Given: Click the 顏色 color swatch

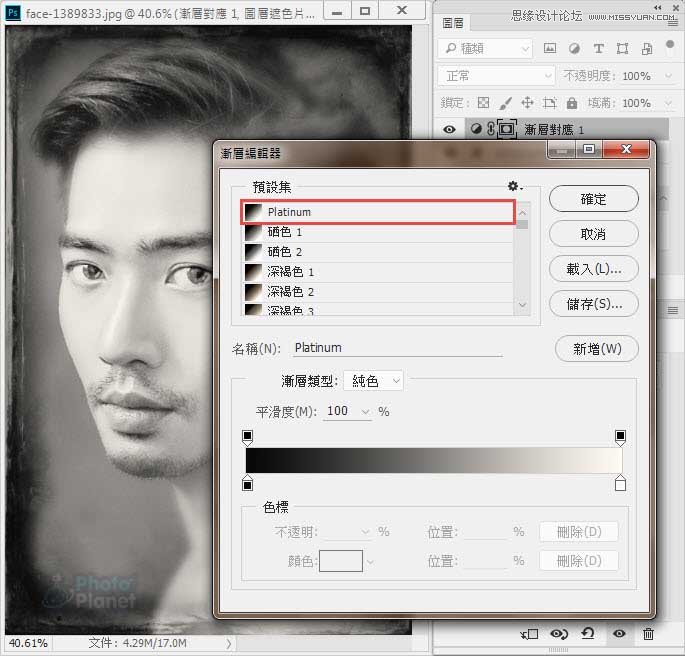Looking at the screenshot, I should pos(341,561).
